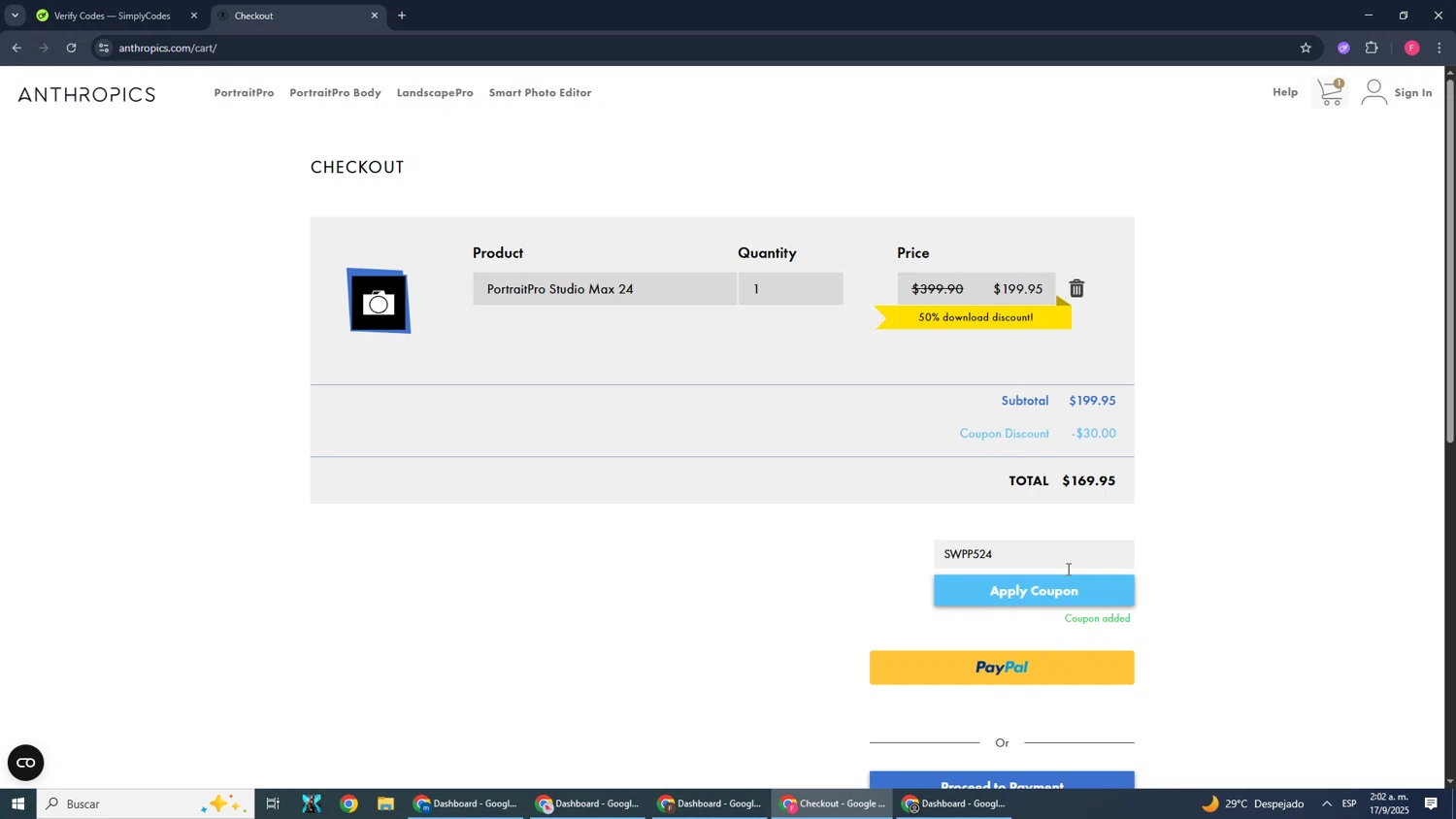Click the Help link
This screenshot has height=819, width=1456.
(x=1285, y=92)
